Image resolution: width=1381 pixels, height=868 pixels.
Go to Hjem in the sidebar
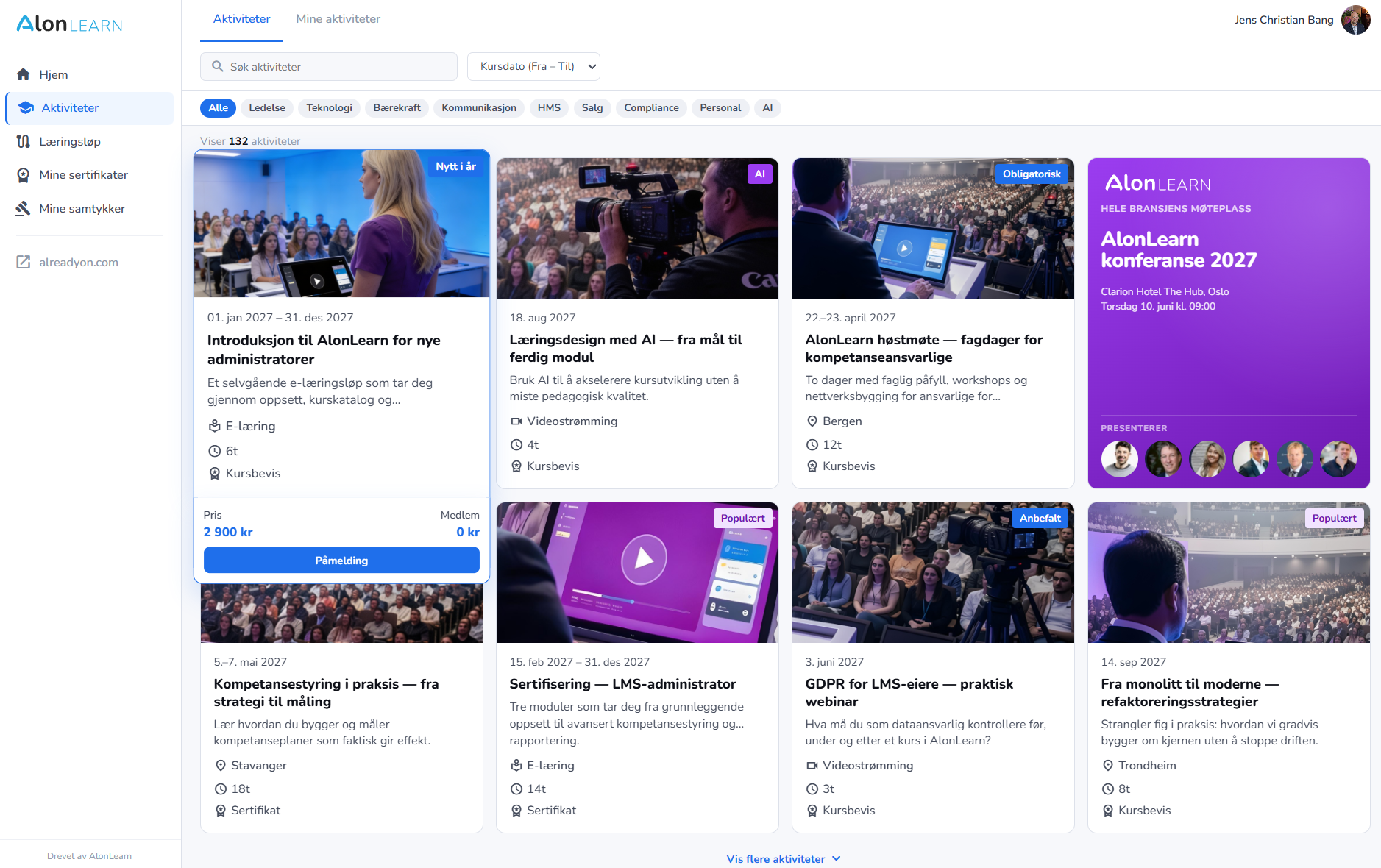[x=89, y=74]
